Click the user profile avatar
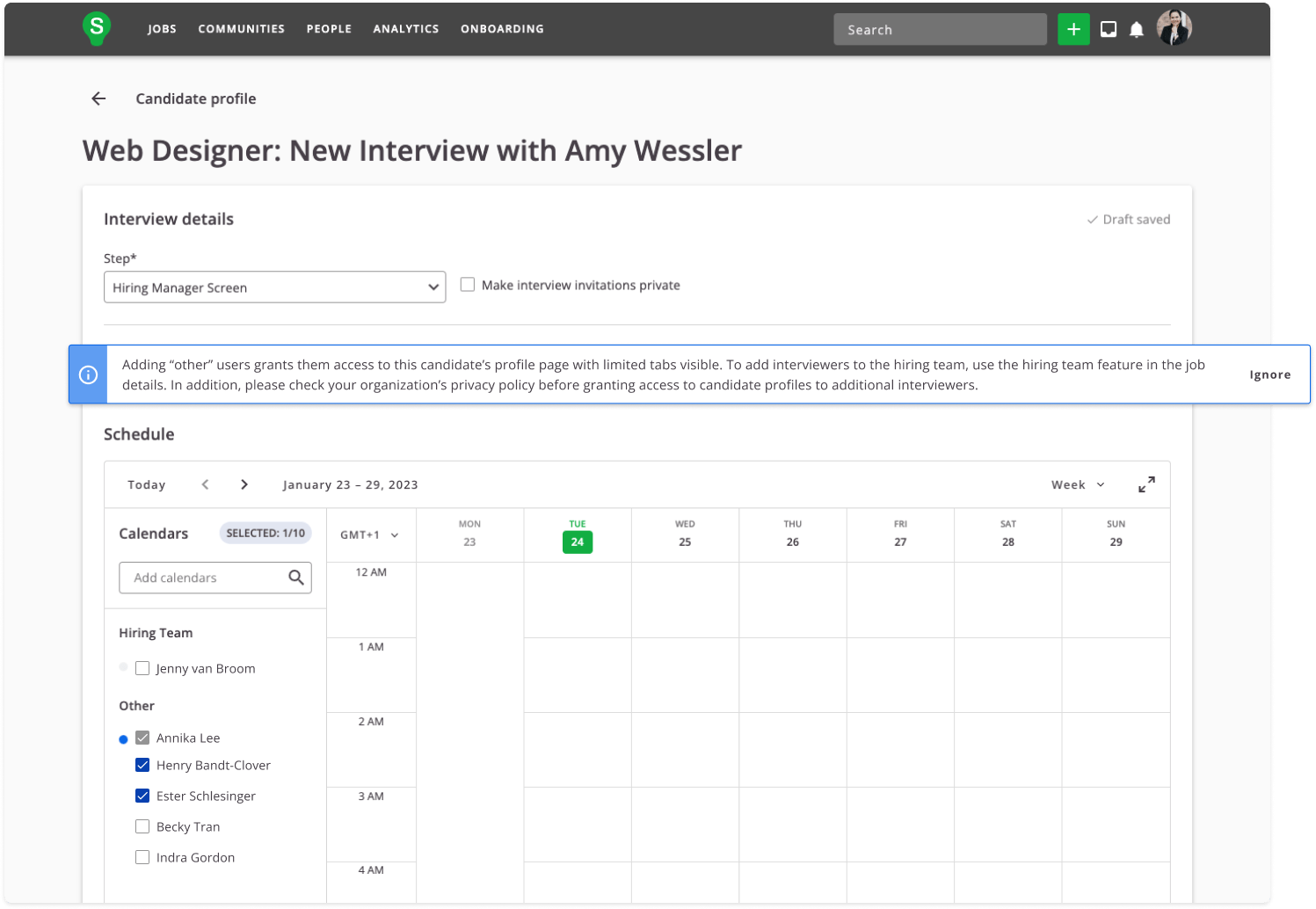 pos(1174,29)
